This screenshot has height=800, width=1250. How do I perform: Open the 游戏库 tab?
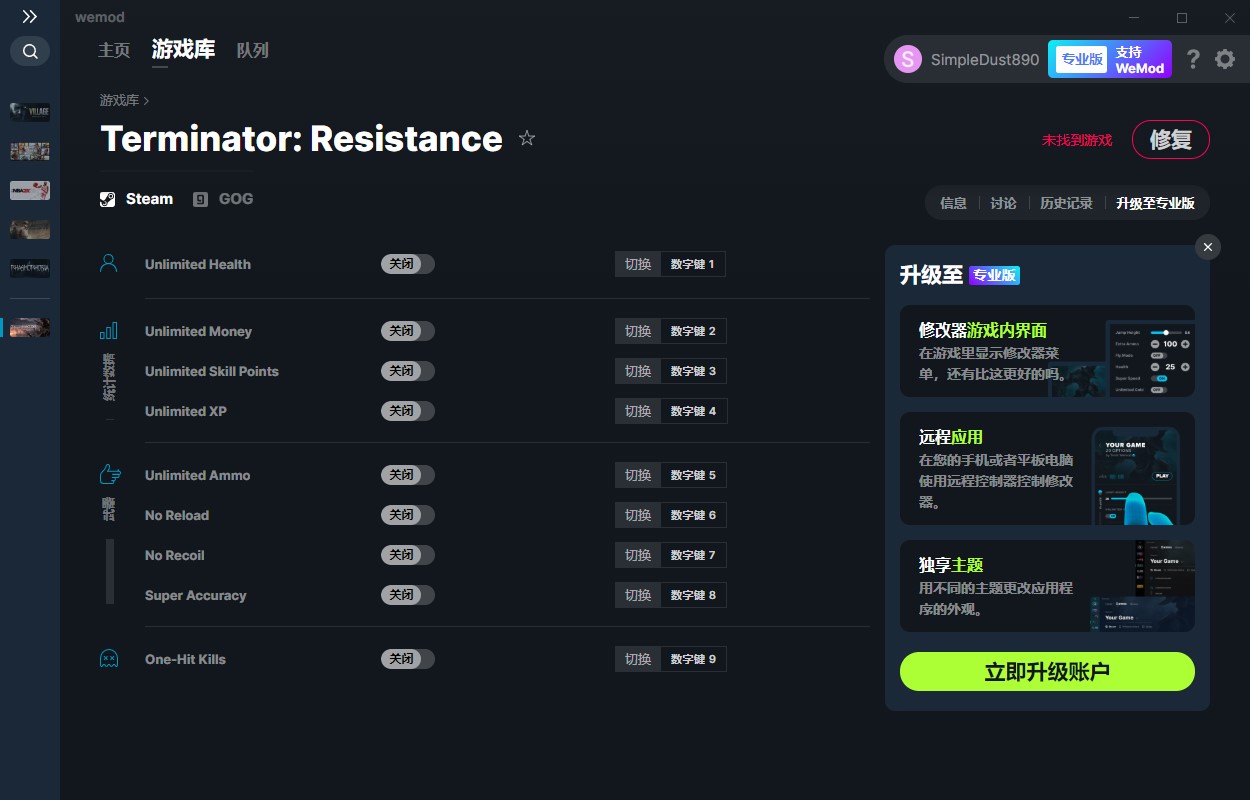tap(183, 49)
